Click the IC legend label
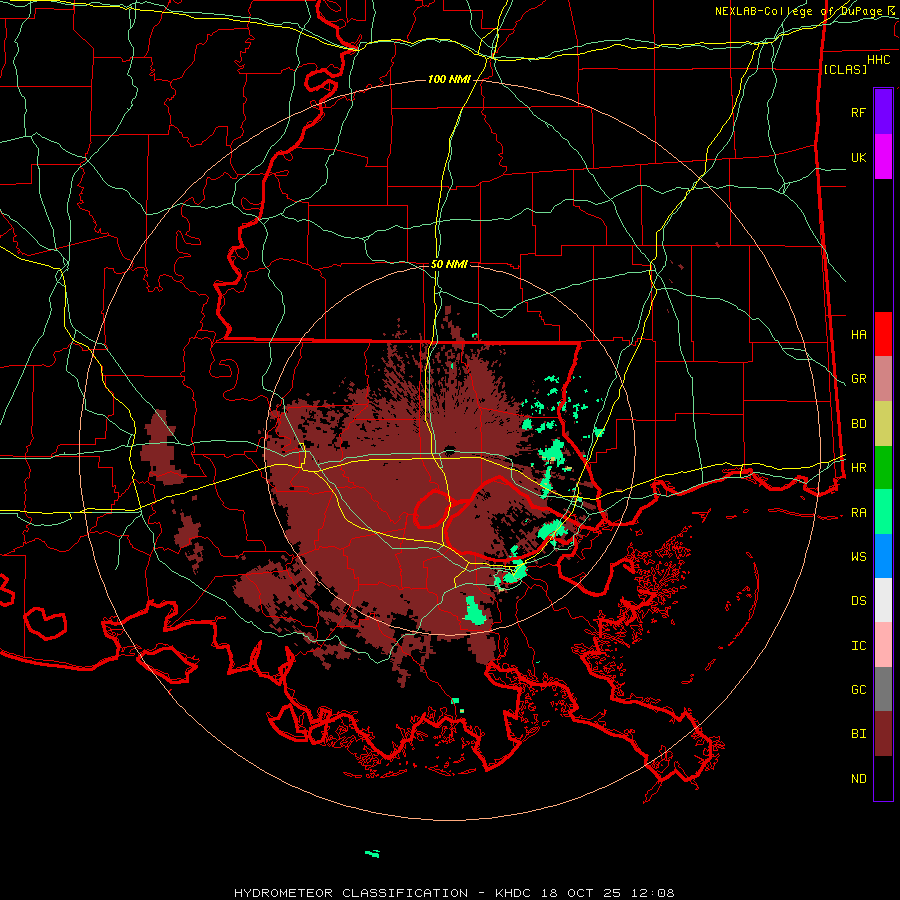 (x=858, y=646)
